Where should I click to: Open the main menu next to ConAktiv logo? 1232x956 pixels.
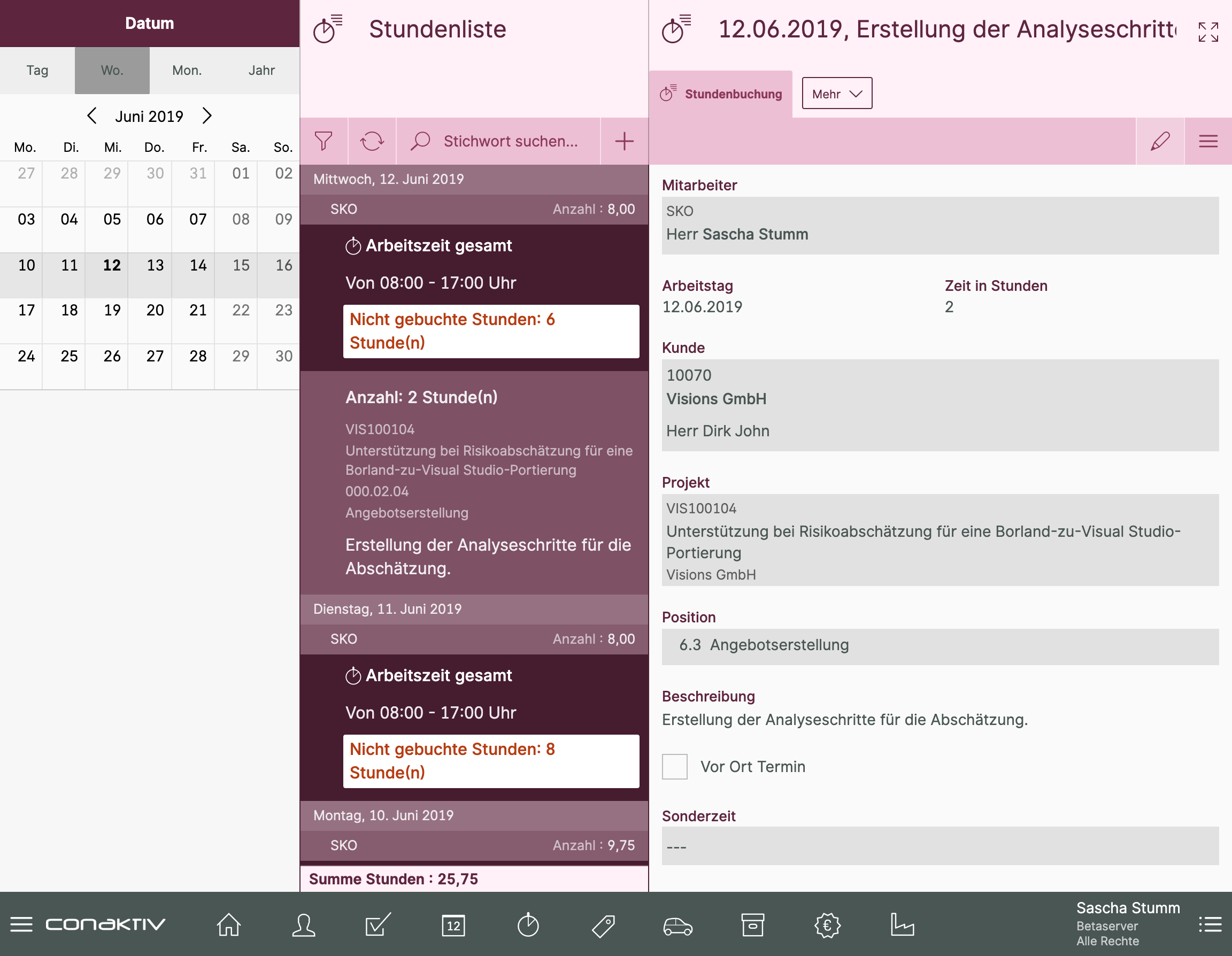[21, 924]
